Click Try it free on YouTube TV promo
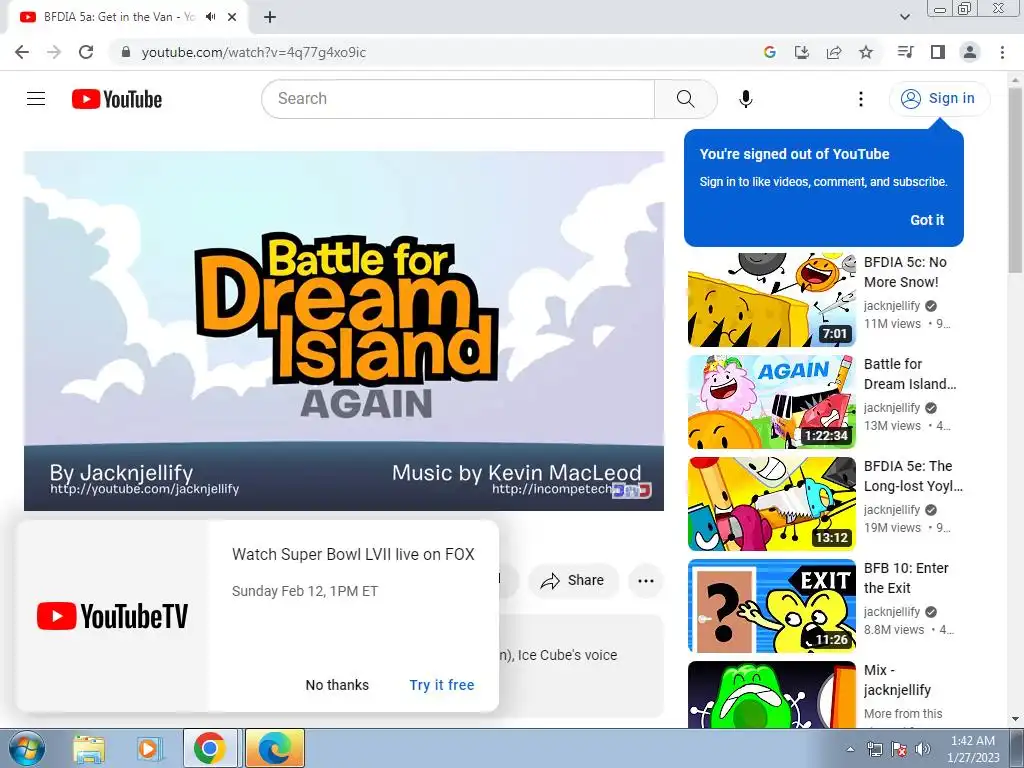 (x=441, y=685)
